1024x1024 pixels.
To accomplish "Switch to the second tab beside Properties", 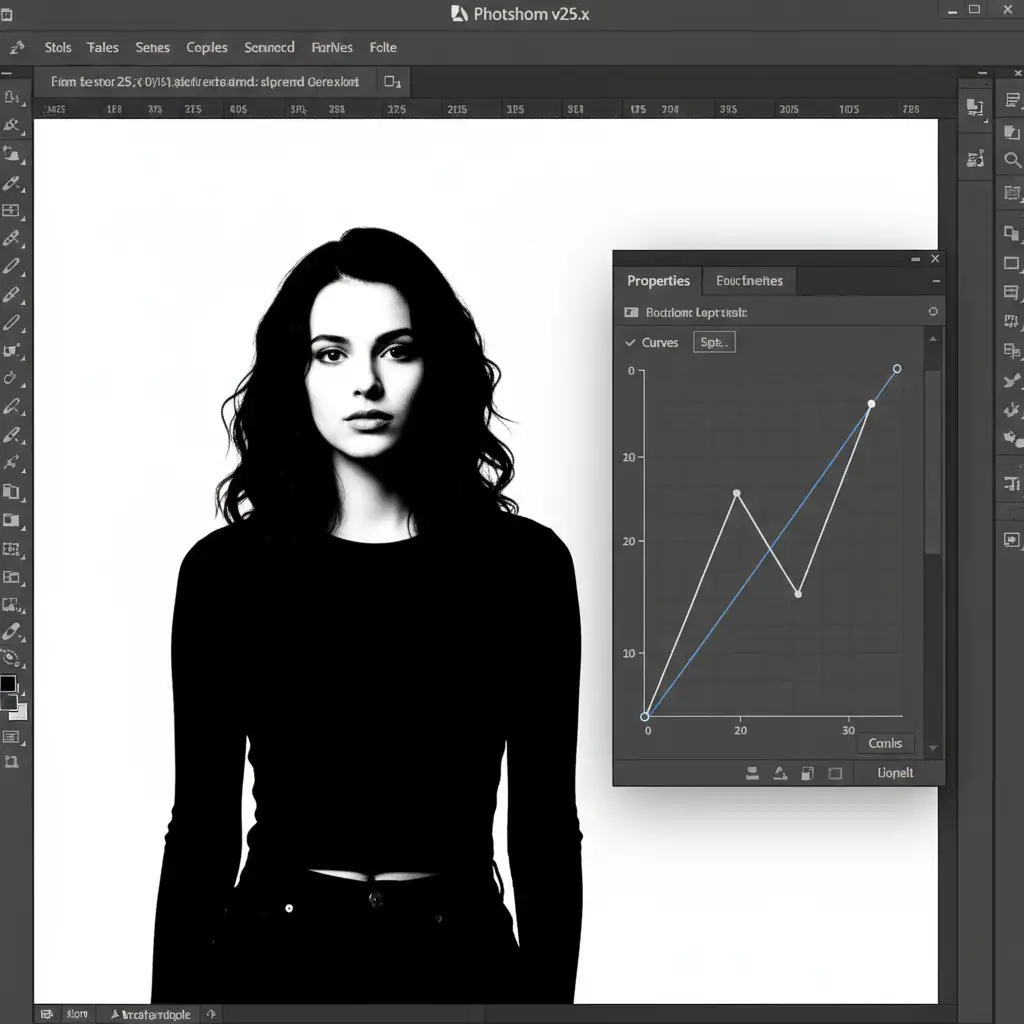I will (x=749, y=281).
